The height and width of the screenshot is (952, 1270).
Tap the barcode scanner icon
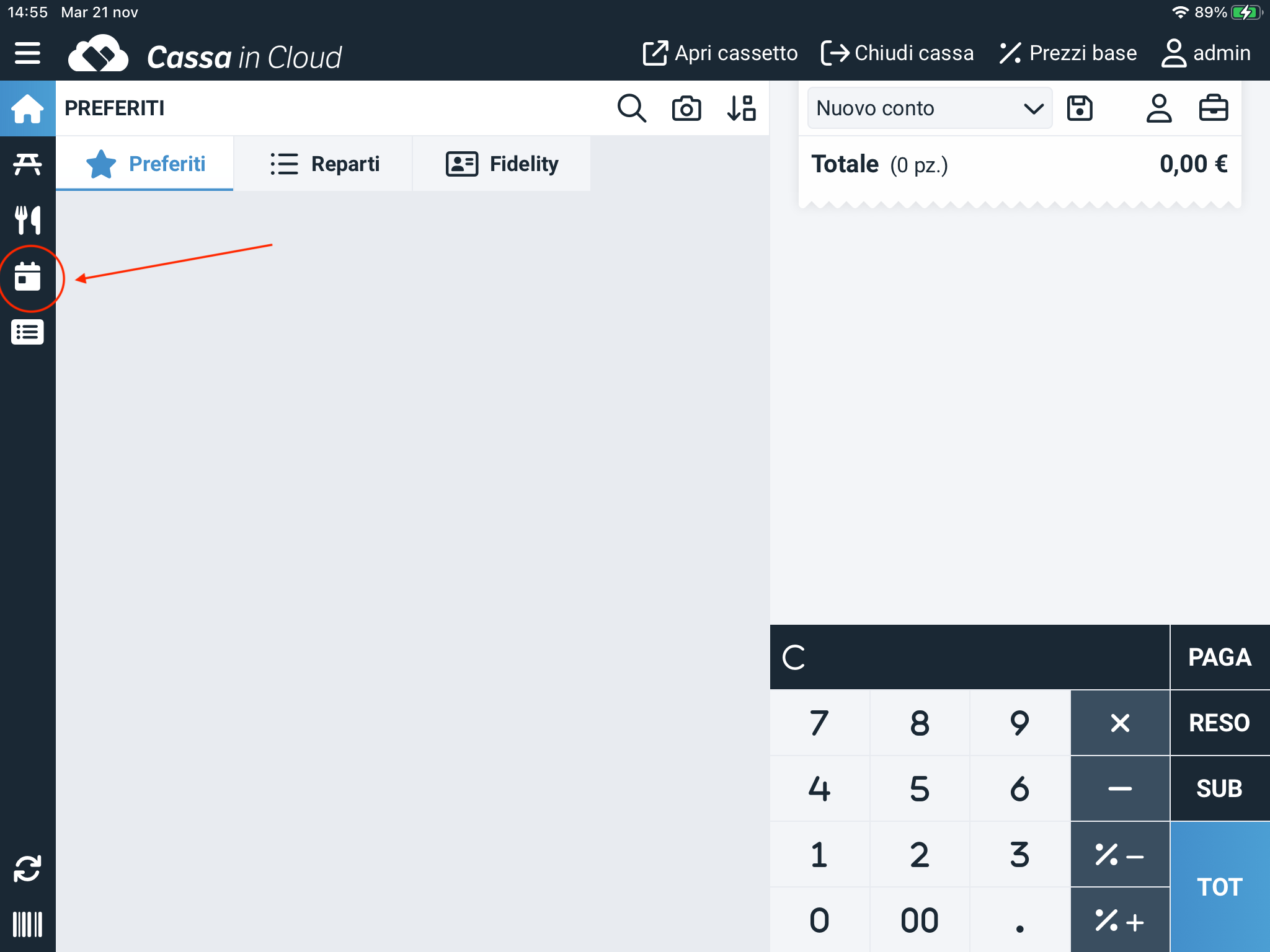[27, 924]
